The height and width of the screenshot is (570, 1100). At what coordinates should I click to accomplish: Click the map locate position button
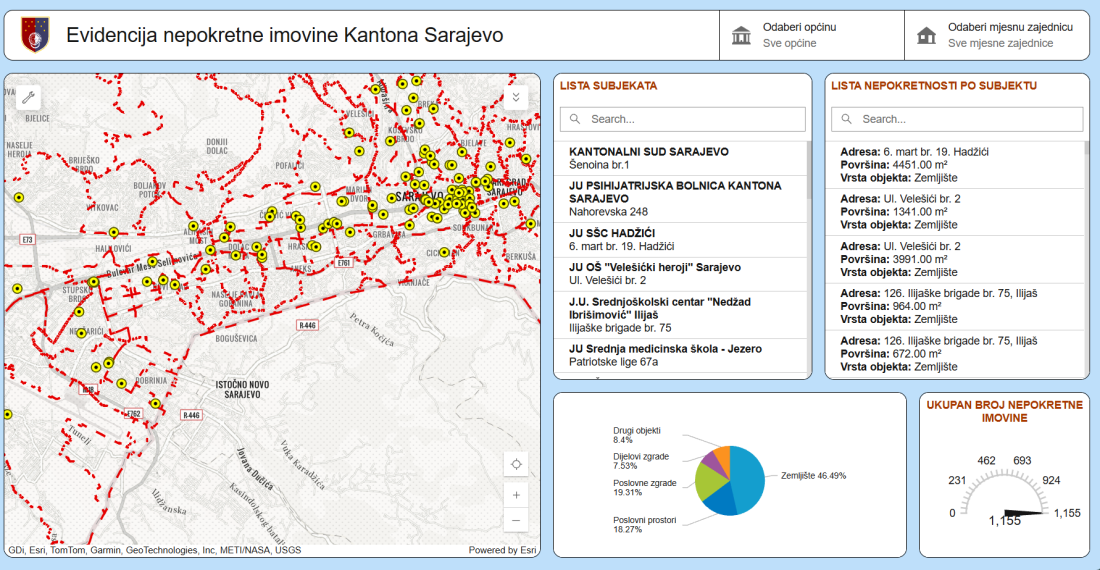[516, 464]
